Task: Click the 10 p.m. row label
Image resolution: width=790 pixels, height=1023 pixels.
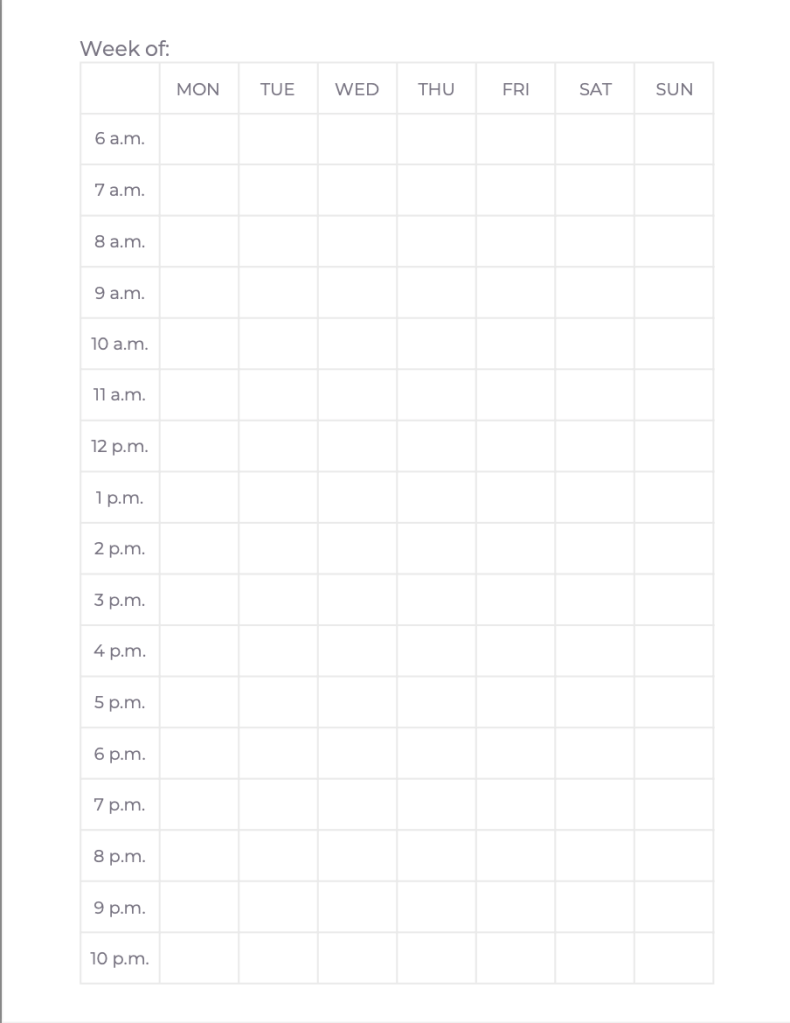Action: pyautogui.click(x=120, y=958)
